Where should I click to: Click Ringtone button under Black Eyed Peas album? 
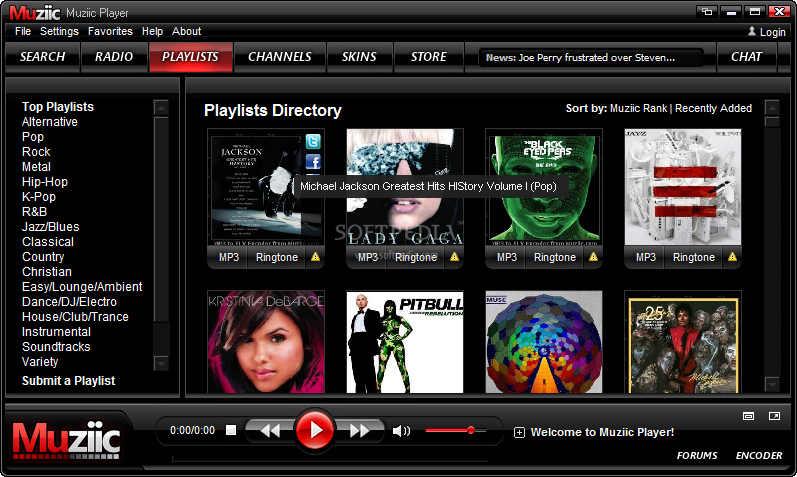555,257
